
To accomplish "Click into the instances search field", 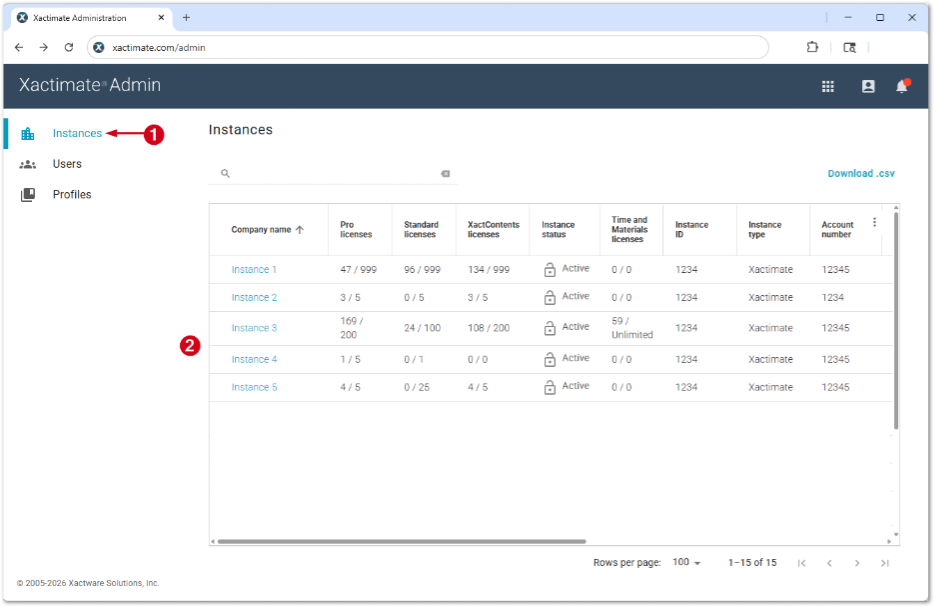I will (334, 174).
